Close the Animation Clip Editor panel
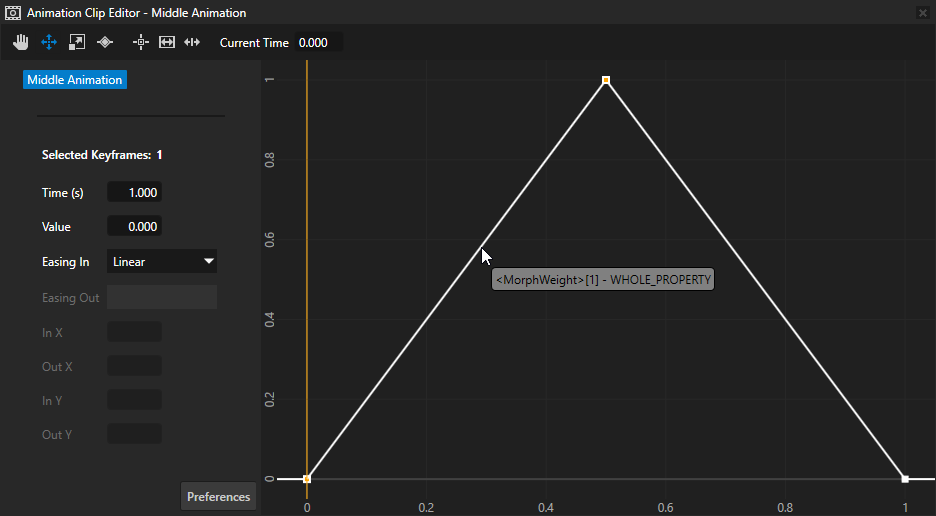The width and height of the screenshot is (936, 516). click(922, 13)
